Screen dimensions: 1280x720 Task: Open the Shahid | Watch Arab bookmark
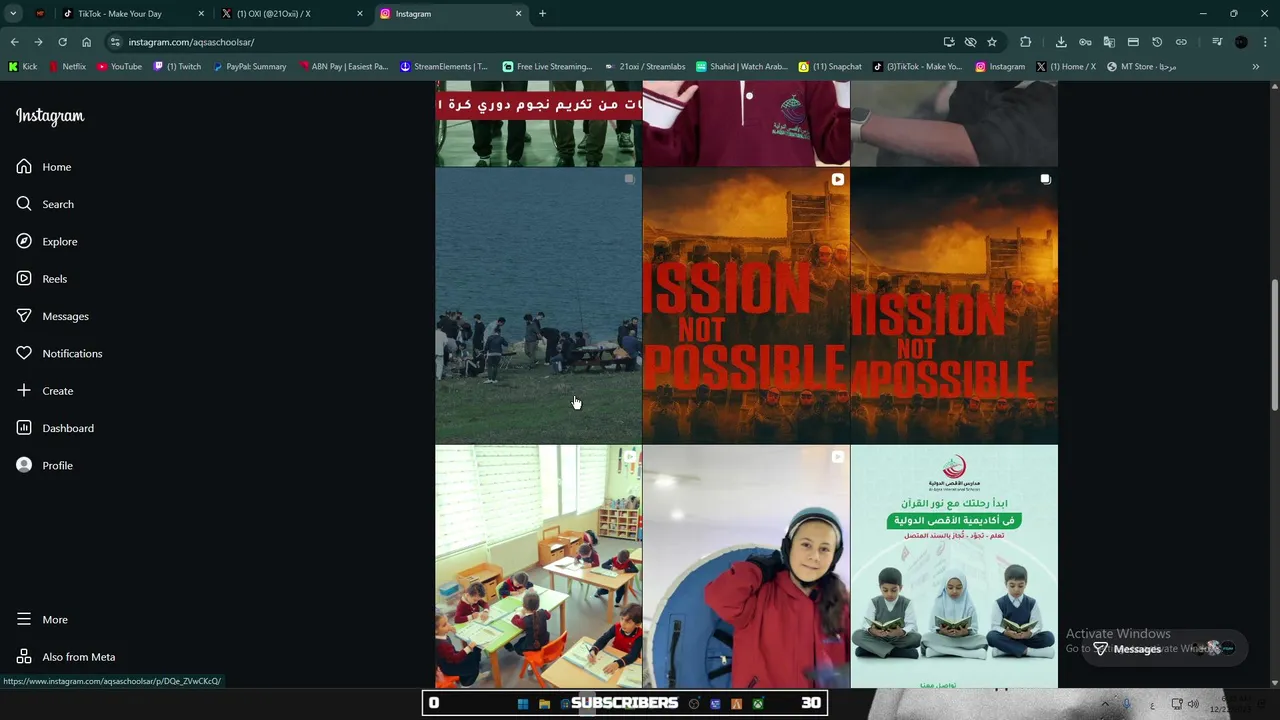[x=742, y=67]
